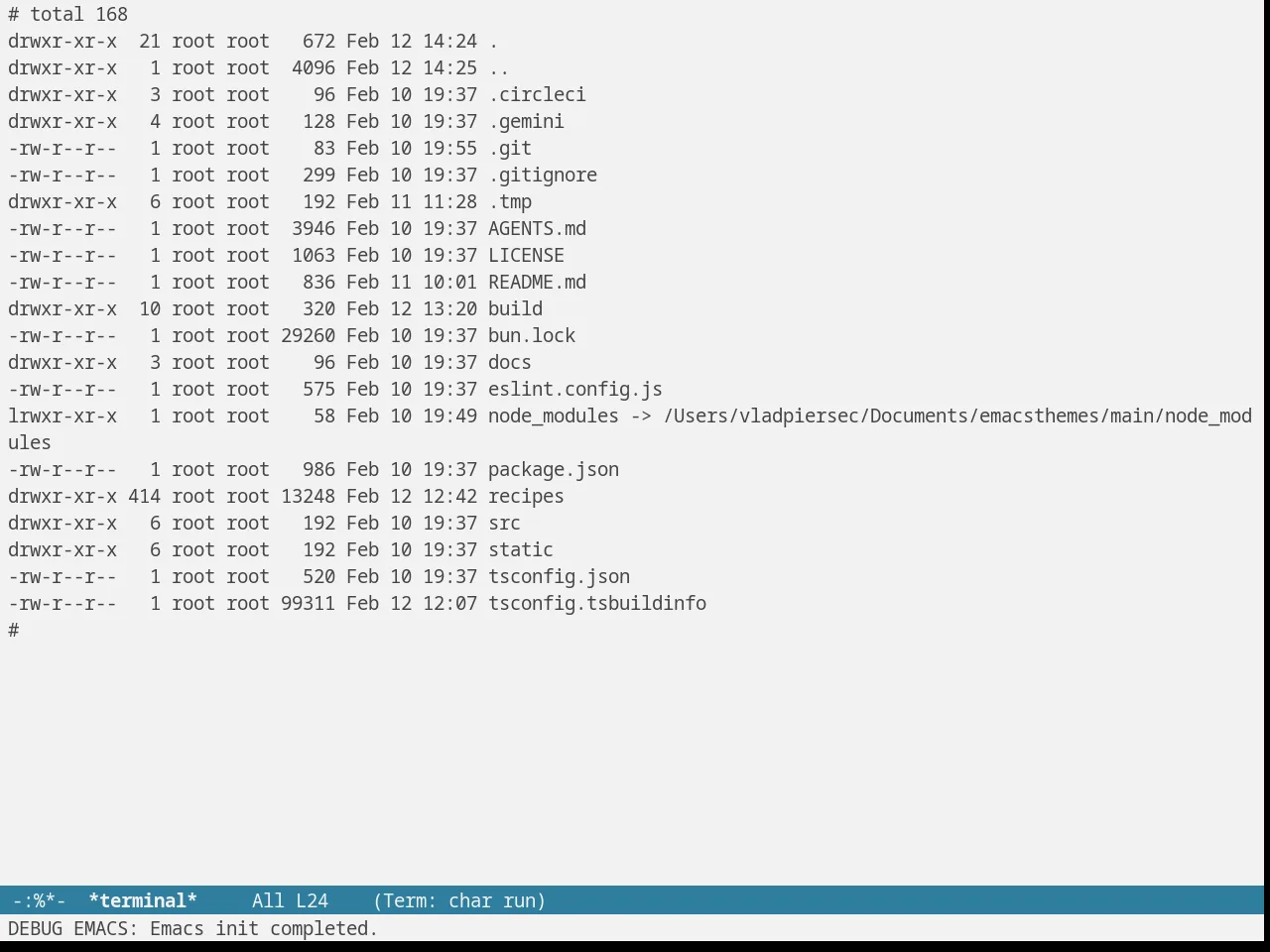Image resolution: width=1270 pixels, height=952 pixels.
Task: Click the AGENTS.md file name
Action: coord(537,228)
